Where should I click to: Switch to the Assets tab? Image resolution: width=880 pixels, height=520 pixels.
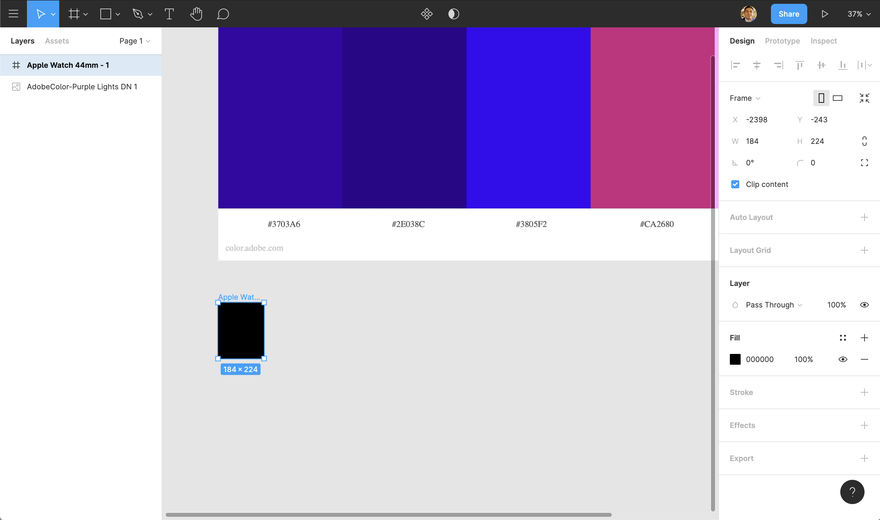click(x=57, y=41)
